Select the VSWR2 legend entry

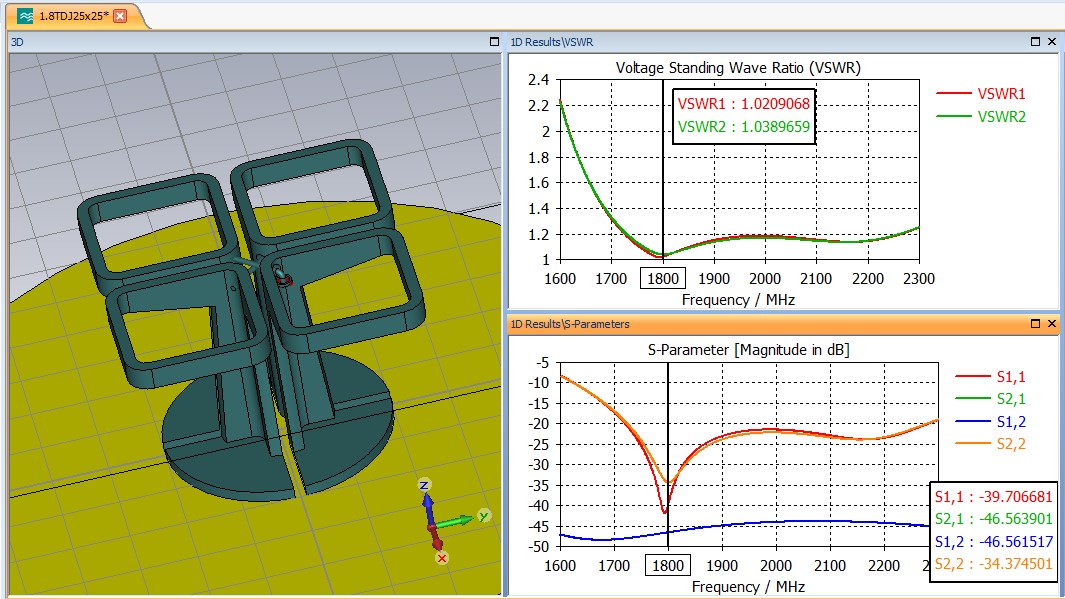coord(1001,116)
